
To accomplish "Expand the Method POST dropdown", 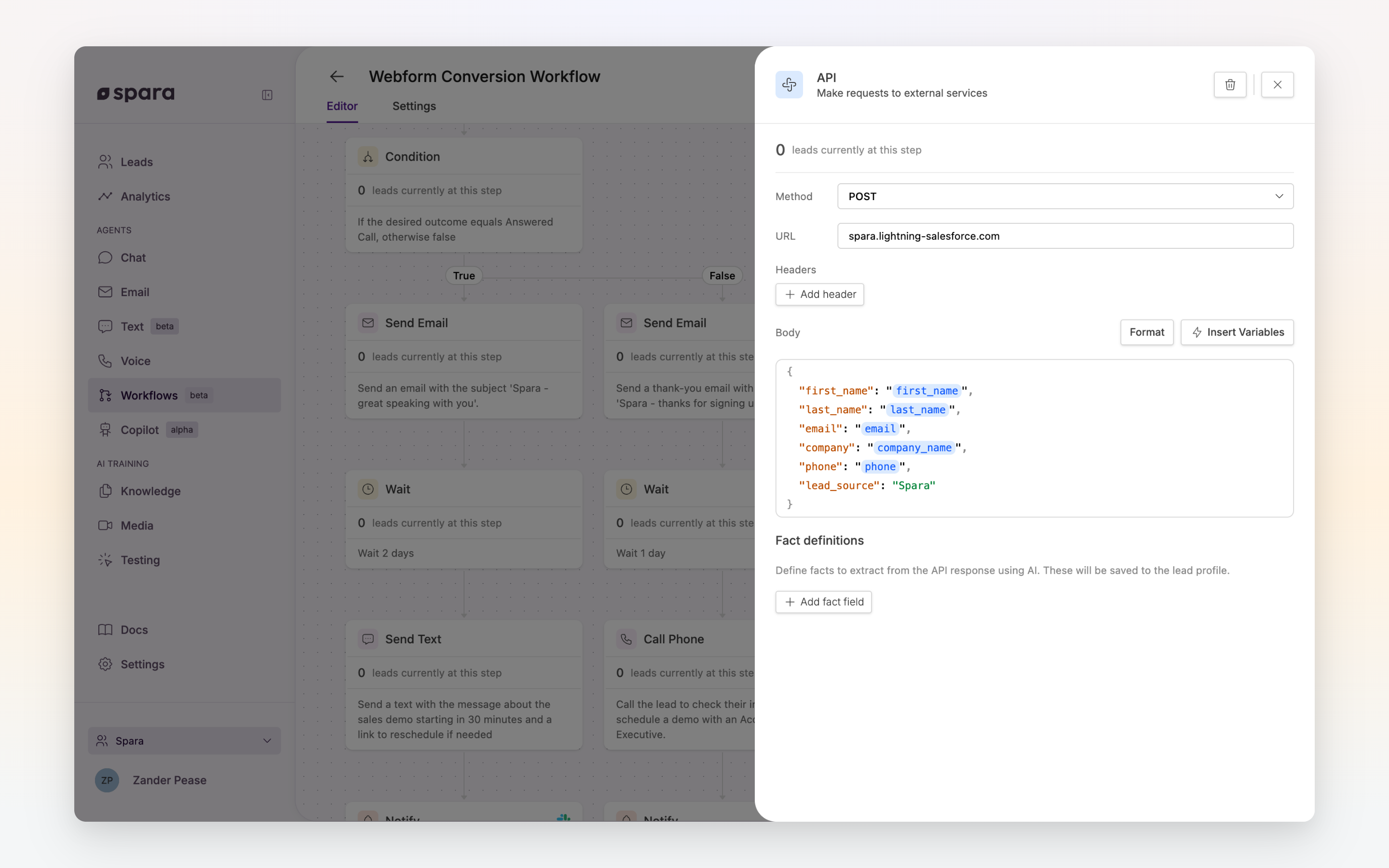I will tap(1065, 196).
